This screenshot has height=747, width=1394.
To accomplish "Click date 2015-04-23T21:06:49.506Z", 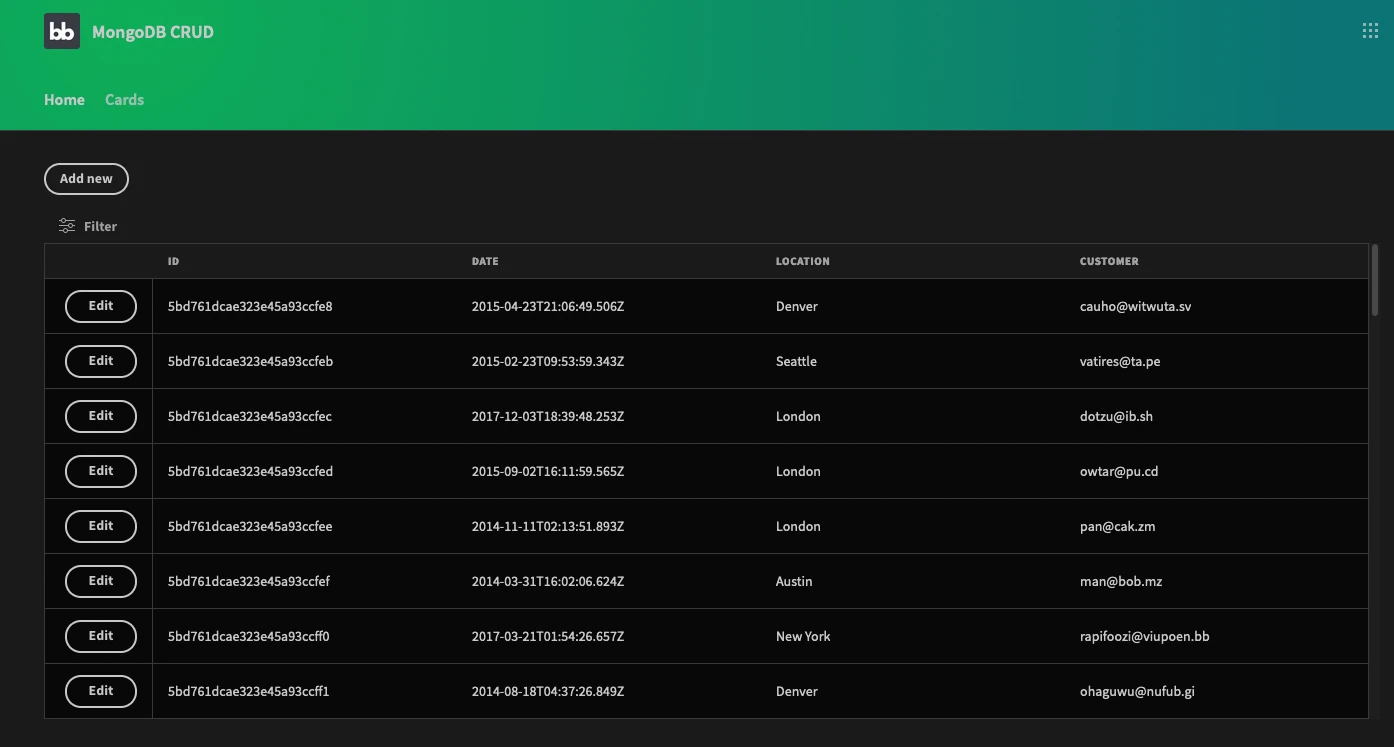I will pyautogui.click(x=548, y=306).
